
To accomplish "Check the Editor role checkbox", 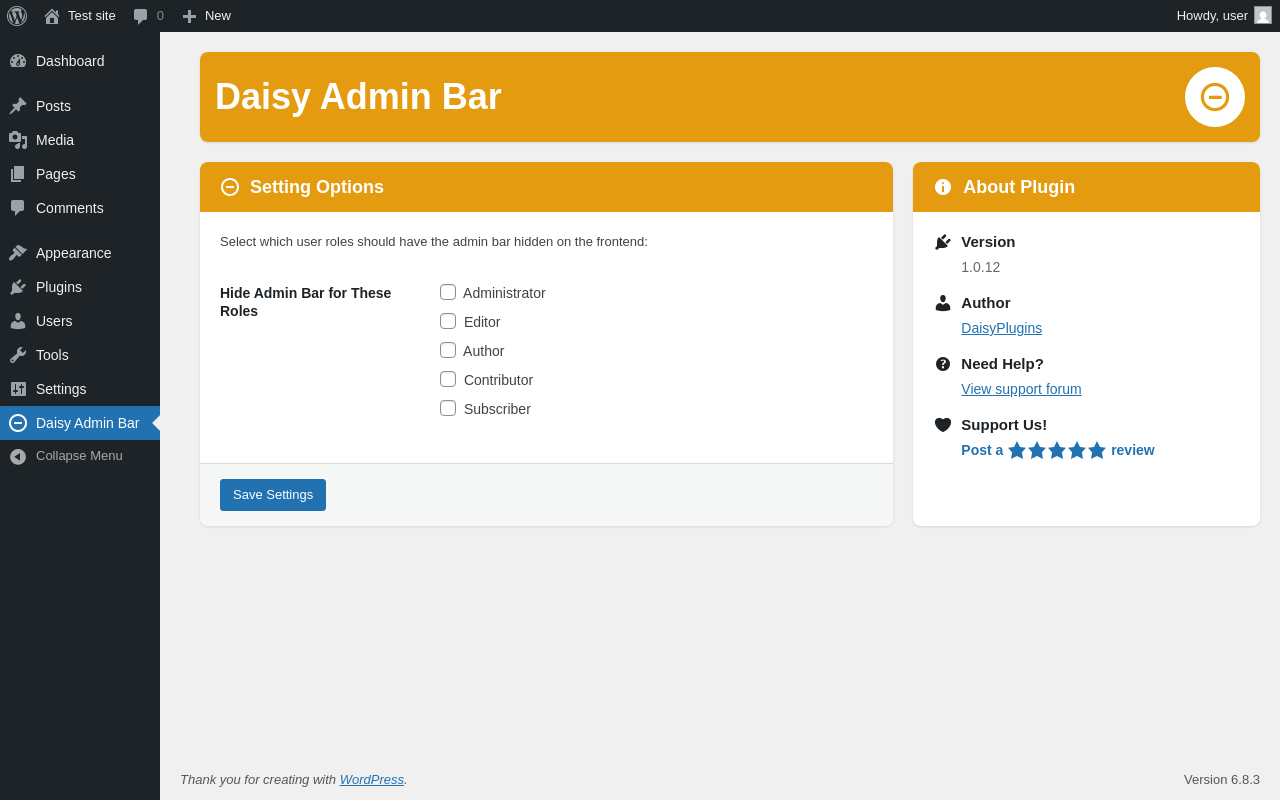I will (448, 321).
